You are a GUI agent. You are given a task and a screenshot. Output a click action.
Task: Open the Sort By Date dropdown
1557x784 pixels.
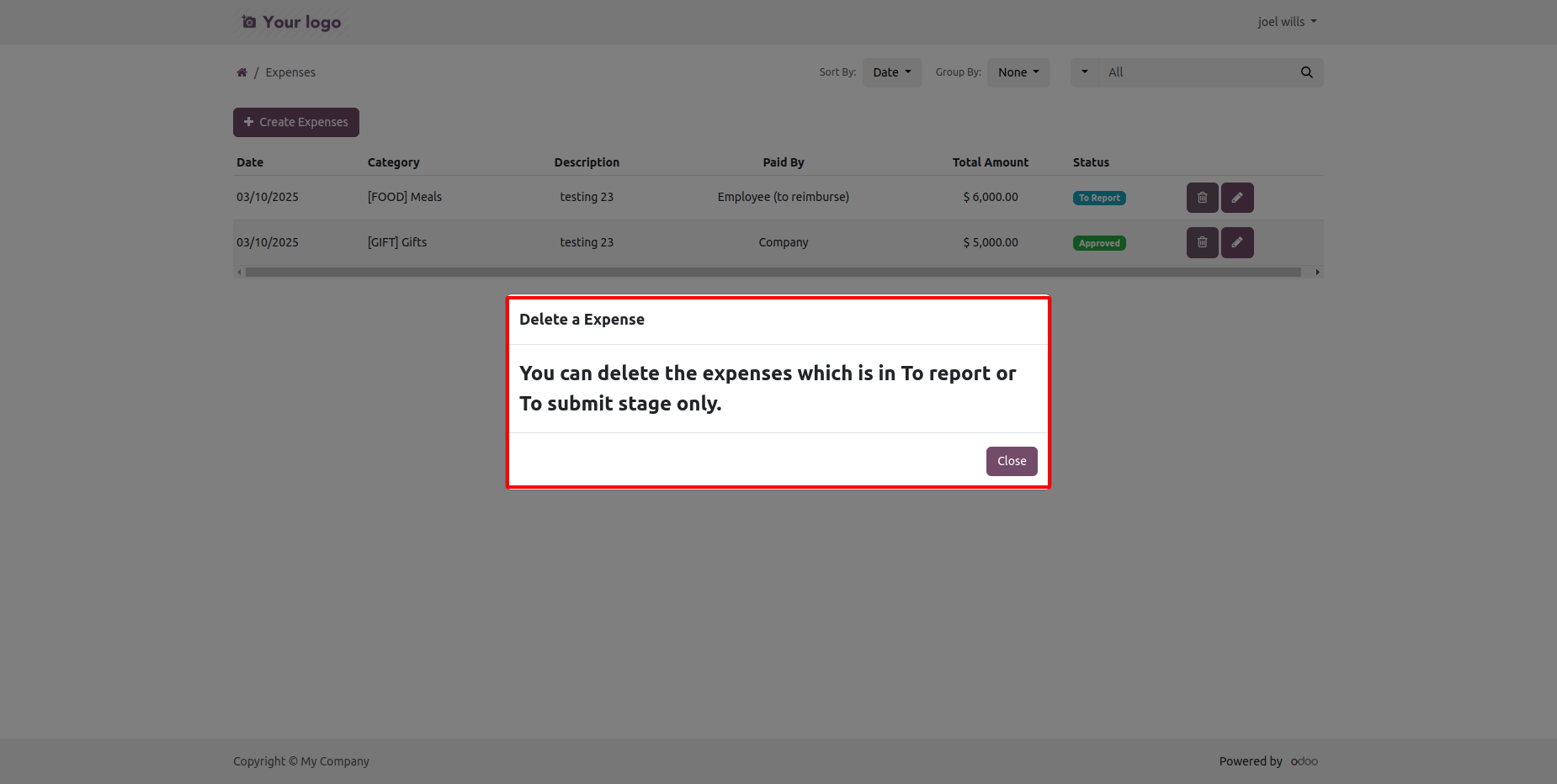(891, 72)
